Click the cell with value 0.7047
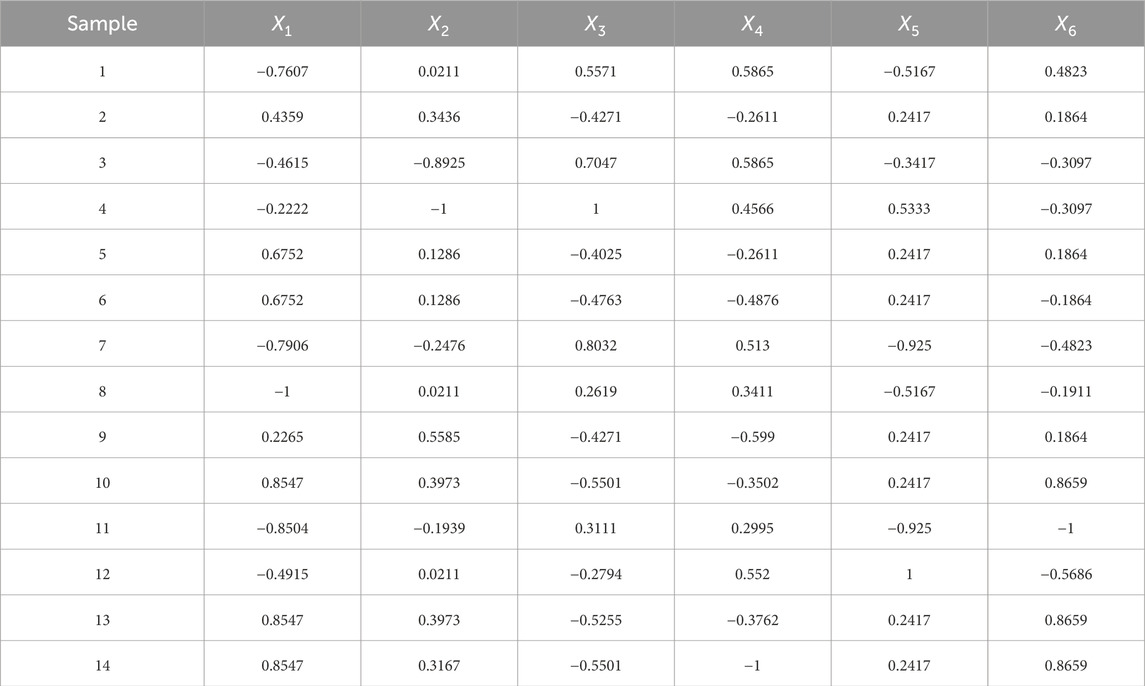This screenshot has height=686, width=1145. pyautogui.click(x=596, y=163)
